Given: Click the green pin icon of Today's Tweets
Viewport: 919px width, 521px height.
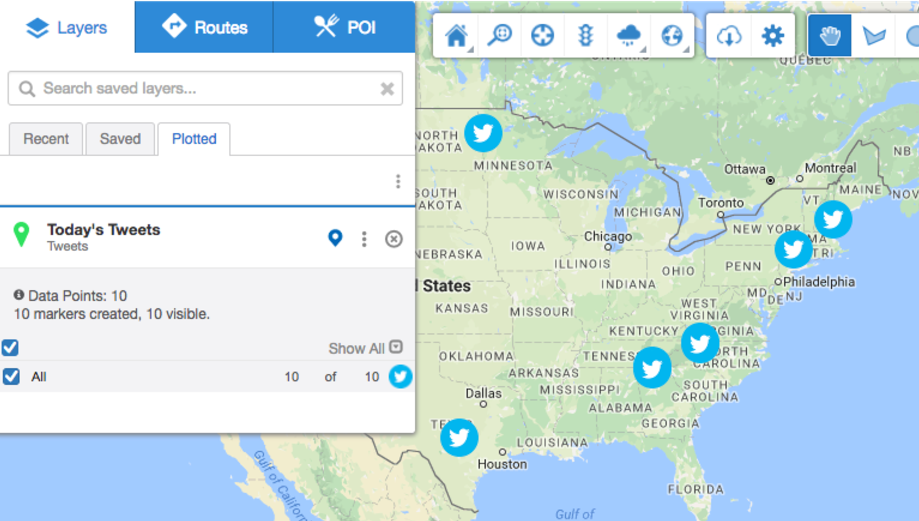Looking at the screenshot, I should pos(22,234).
